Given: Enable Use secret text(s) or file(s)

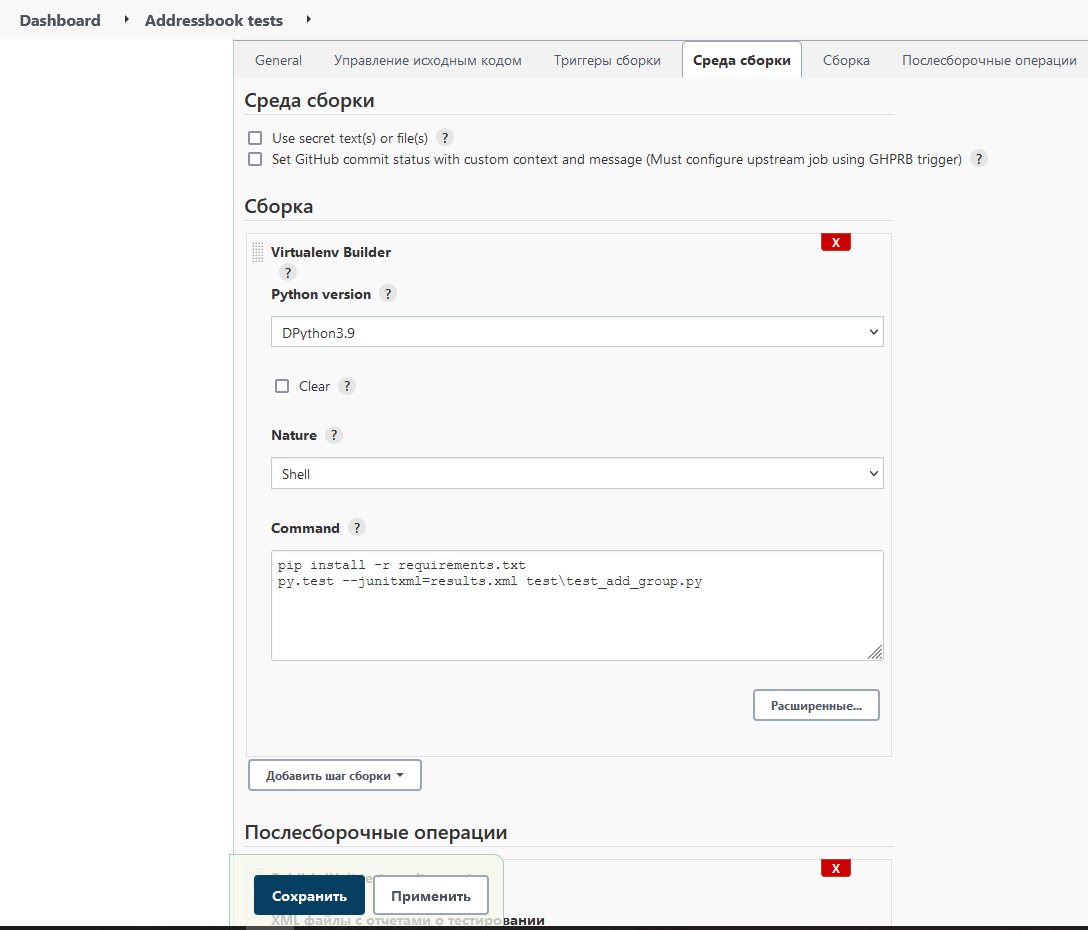Looking at the screenshot, I should [255, 137].
